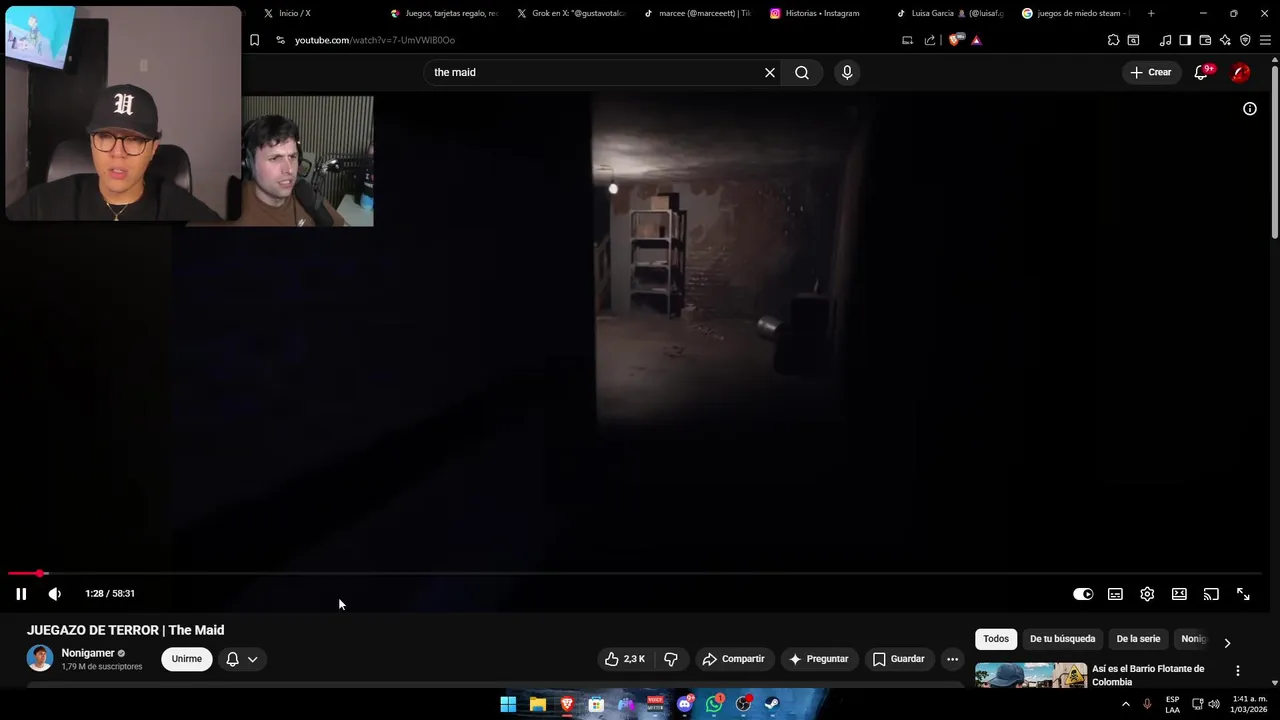This screenshot has height=720, width=1280.
Task: Open site settings icon in address bar
Action: (x=280, y=40)
